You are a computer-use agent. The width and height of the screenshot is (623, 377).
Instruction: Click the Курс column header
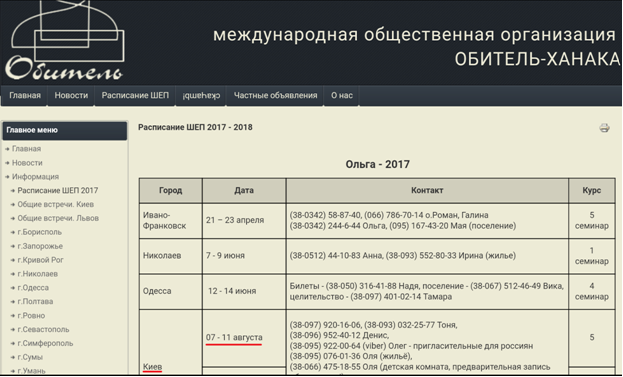(x=592, y=190)
